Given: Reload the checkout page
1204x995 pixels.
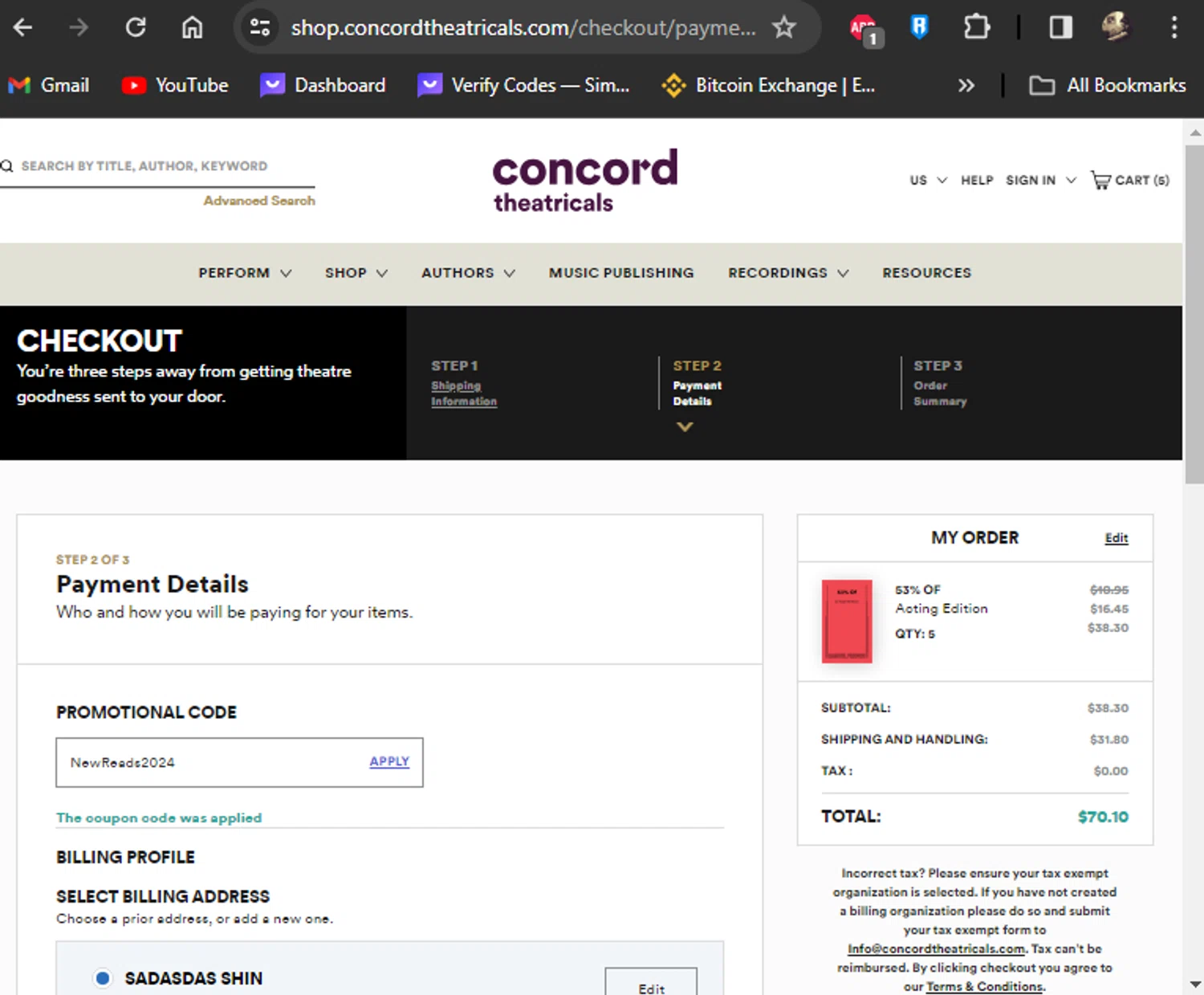Looking at the screenshot, I should coord(136,28).
